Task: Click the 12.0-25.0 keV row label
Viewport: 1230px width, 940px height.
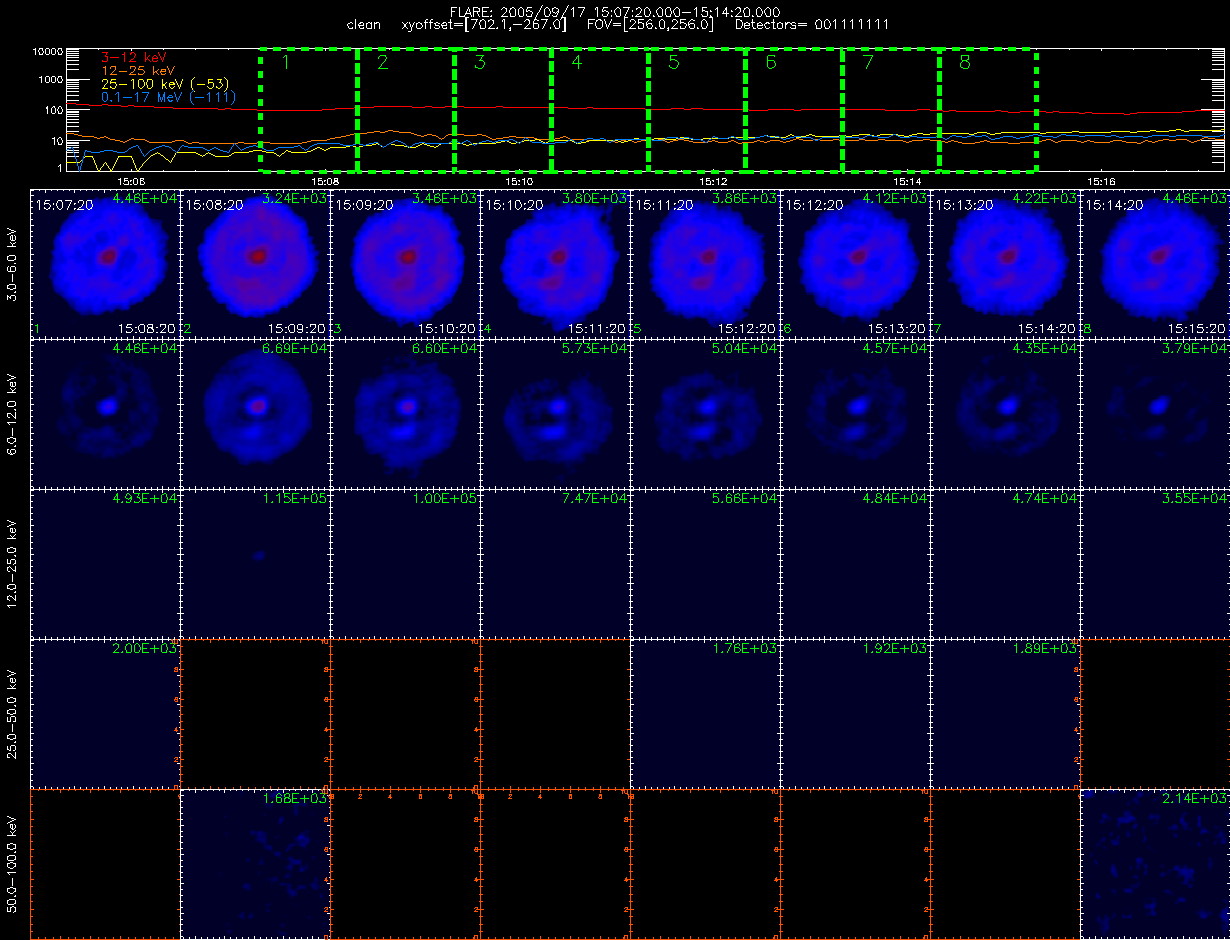Action: point(12,563)
